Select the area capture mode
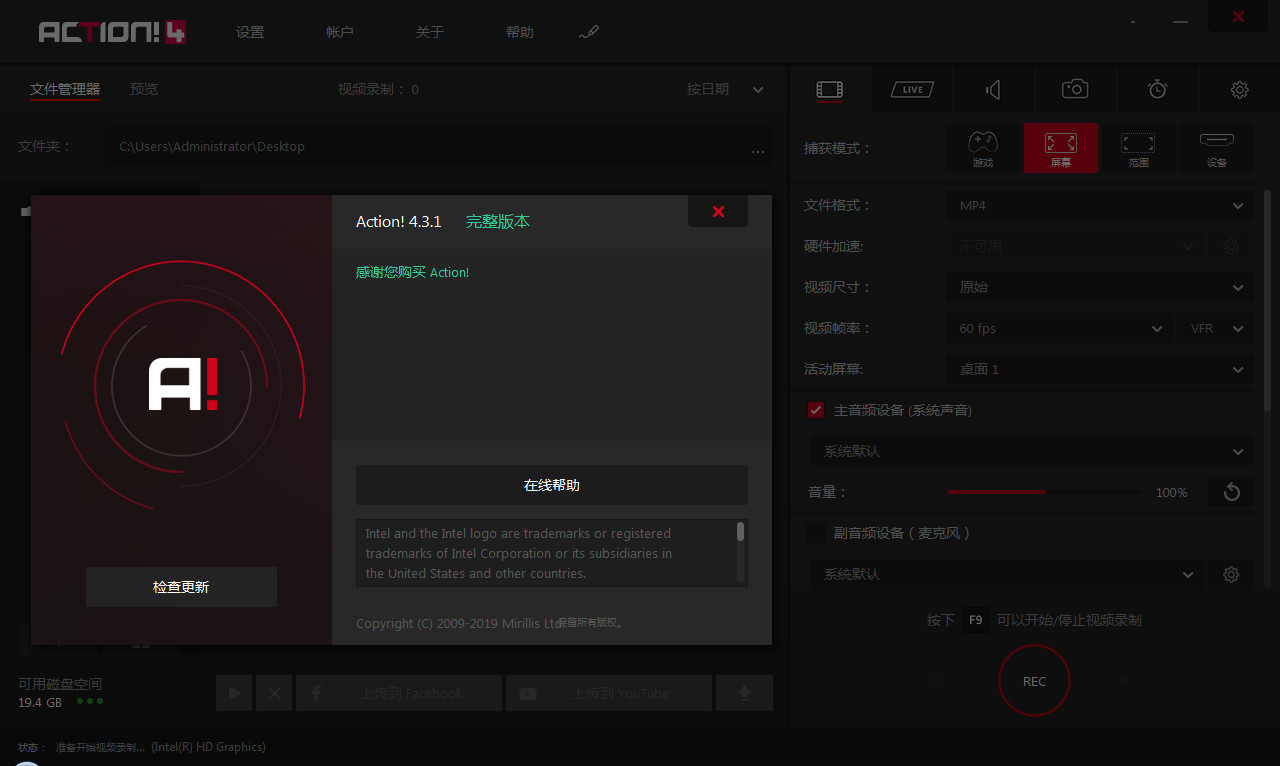 point(1139,148)
